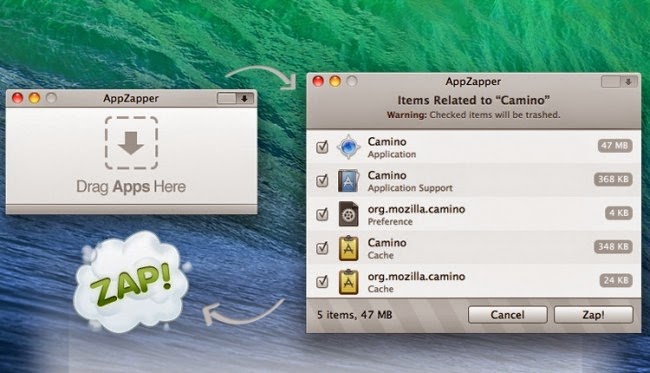Select the Camino compass application icon

click(x=348, y=147)
